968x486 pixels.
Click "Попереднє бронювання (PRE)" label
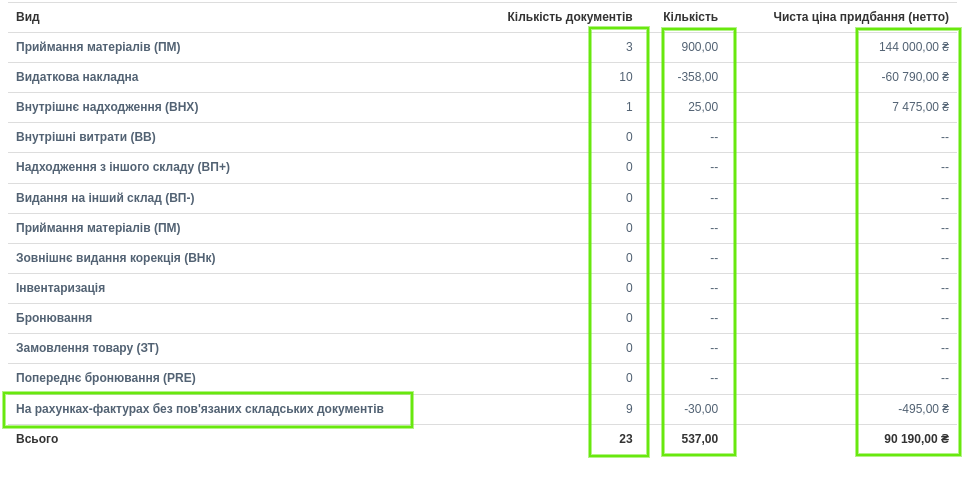[x=106, y=378]
